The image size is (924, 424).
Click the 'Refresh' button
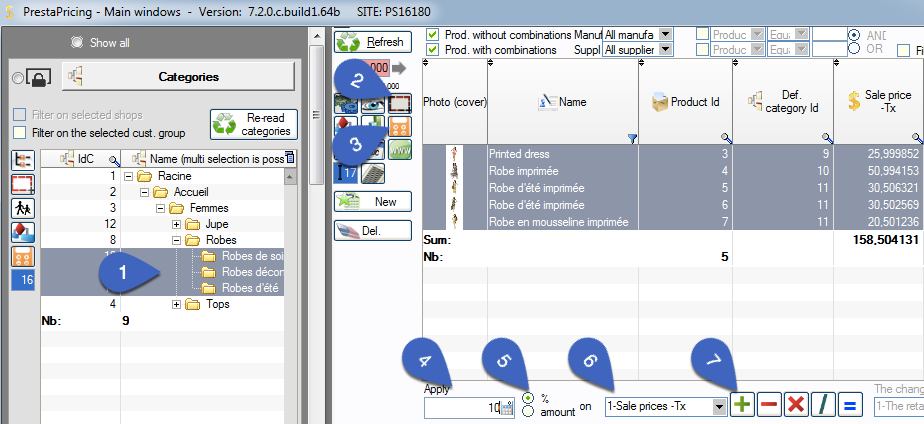(x=374, y=42)
